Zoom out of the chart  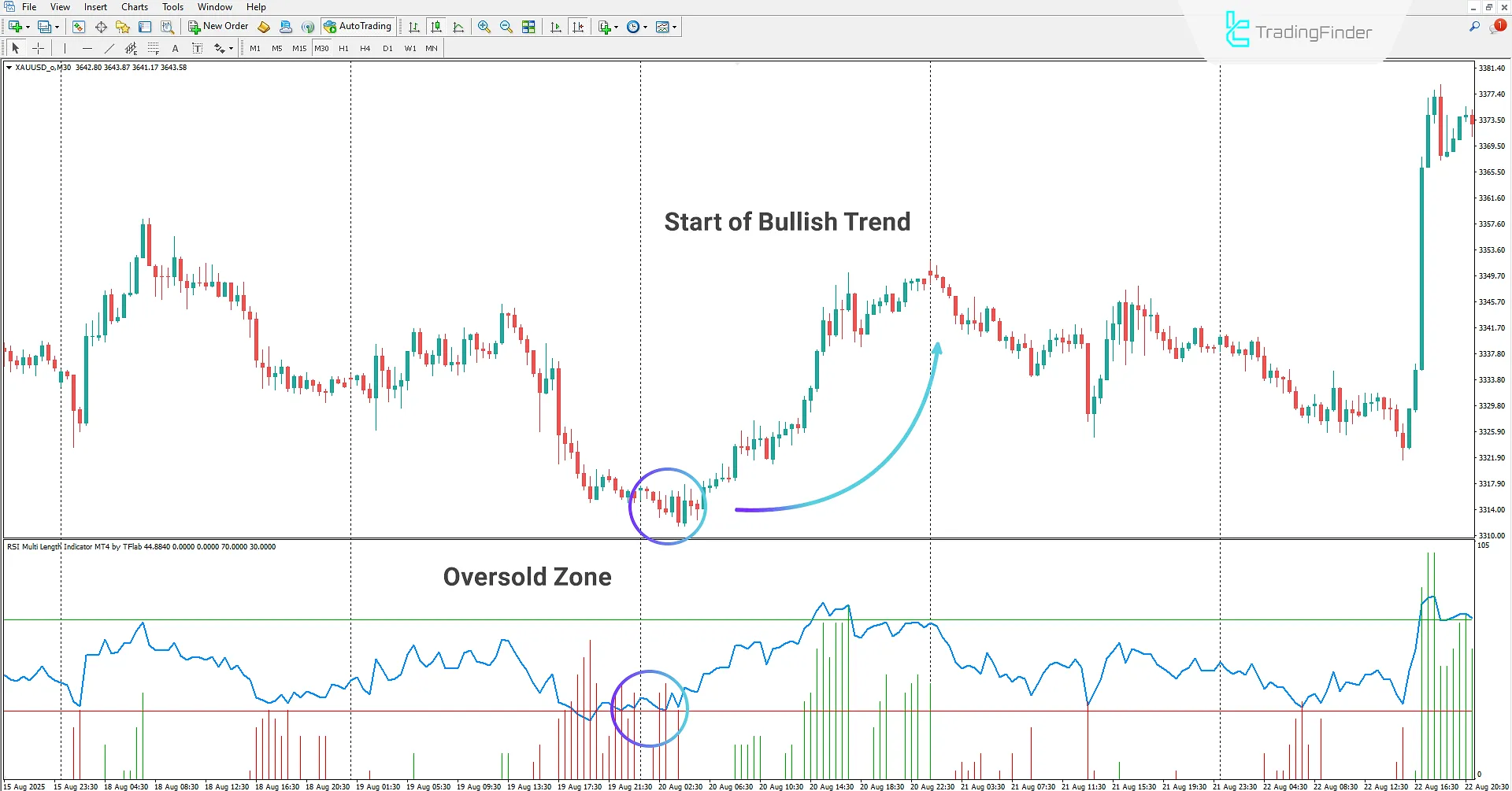506,26
